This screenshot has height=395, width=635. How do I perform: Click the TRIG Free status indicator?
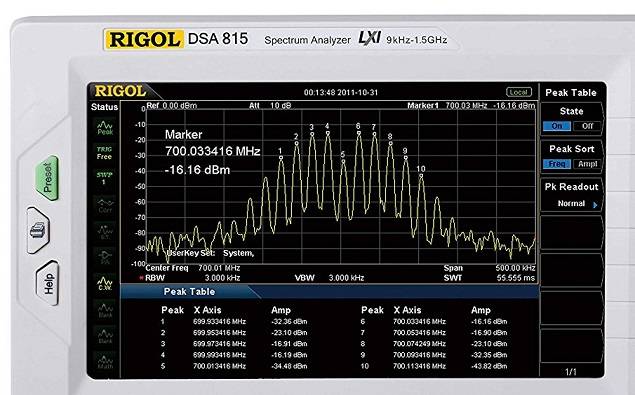[x=104, y=153]
